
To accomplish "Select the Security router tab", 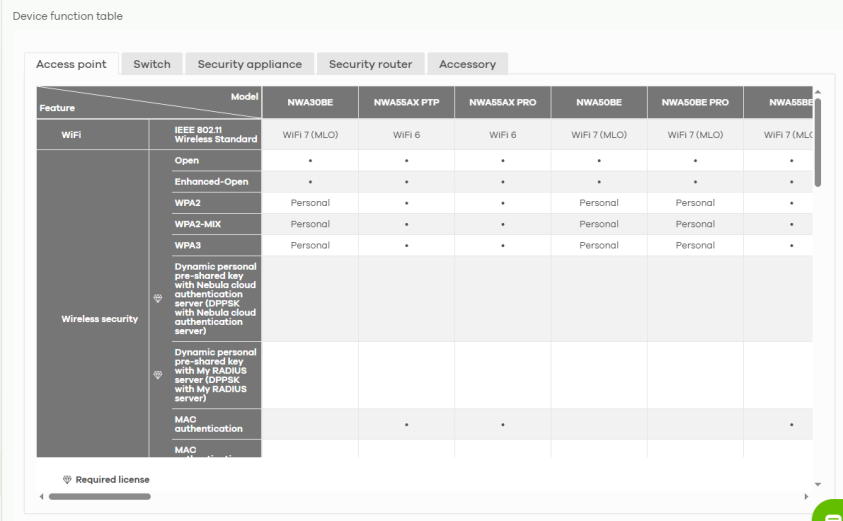I will (370, 64).
